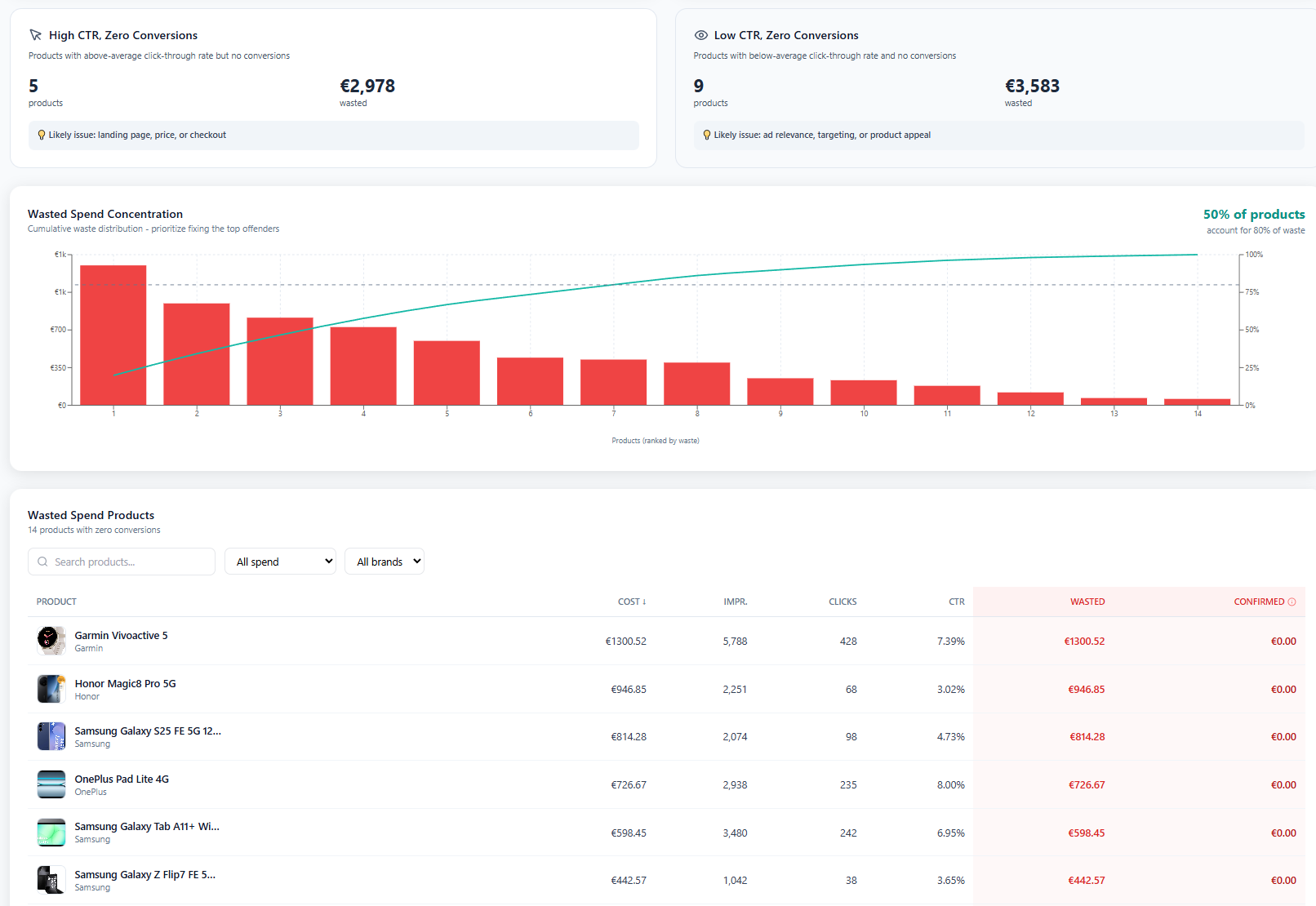Click the lightbulb icon in the landing page issue banner
The width and height of the screenshot is (1316, 906).
coord(42,135)
